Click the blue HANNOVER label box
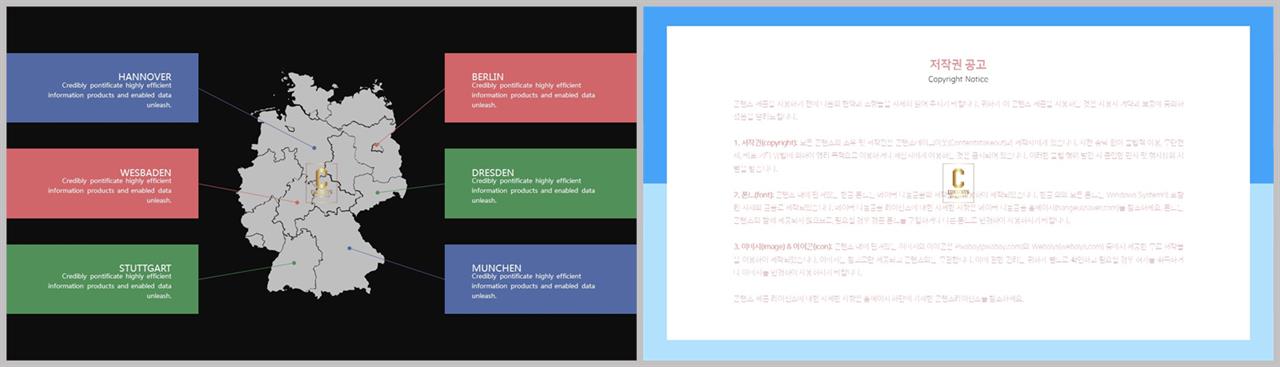1280x367 pixels. click(x=102, y=88)
